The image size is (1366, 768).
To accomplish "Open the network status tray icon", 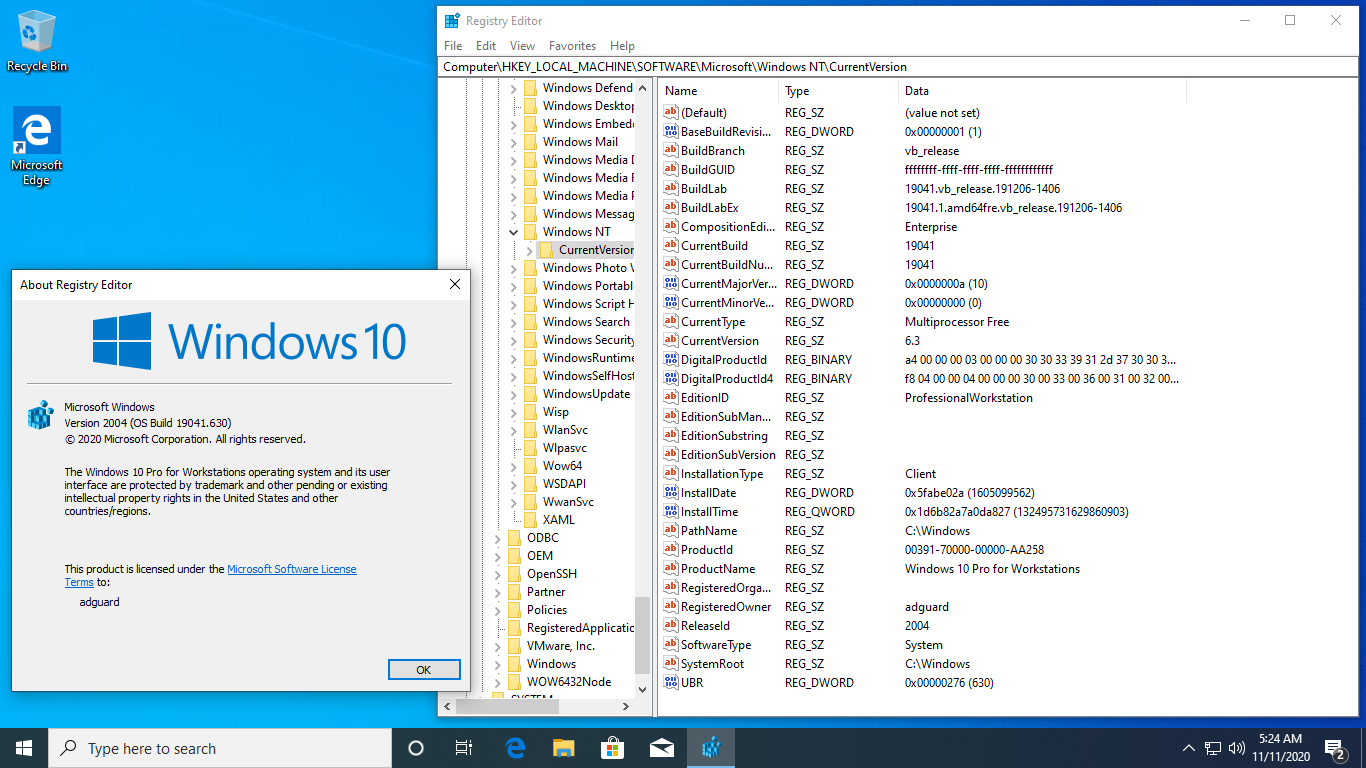I will coord(1212,748).
